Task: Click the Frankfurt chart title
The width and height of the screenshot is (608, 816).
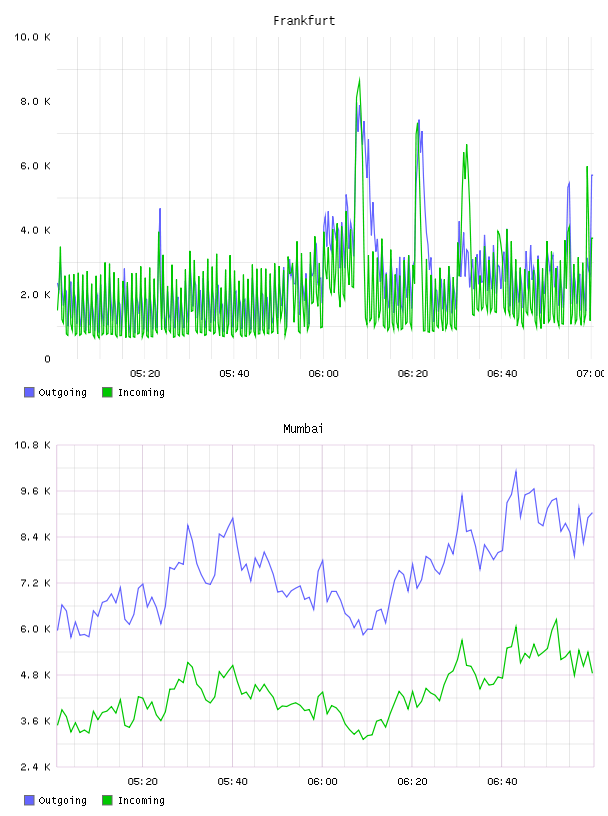Action: [x=304, y=21]
